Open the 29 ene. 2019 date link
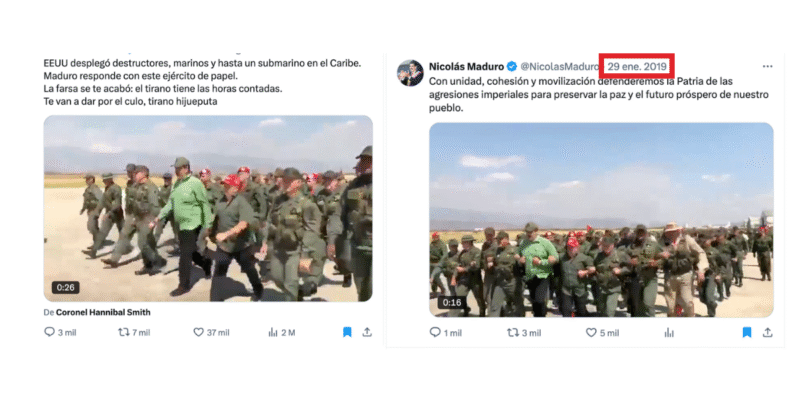Image resolution: width=800 pixels, height=420 pixels. click(637, 66)
